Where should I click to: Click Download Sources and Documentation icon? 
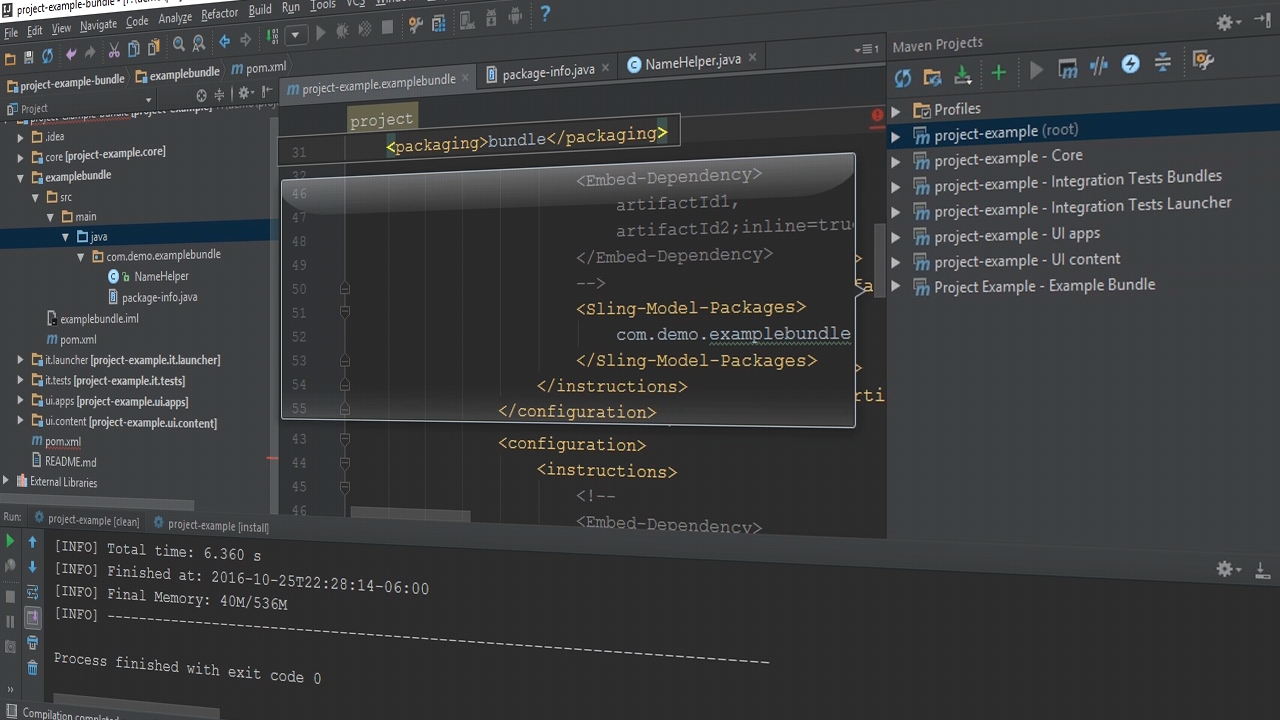pyautogui.click(x=963, y=75)
